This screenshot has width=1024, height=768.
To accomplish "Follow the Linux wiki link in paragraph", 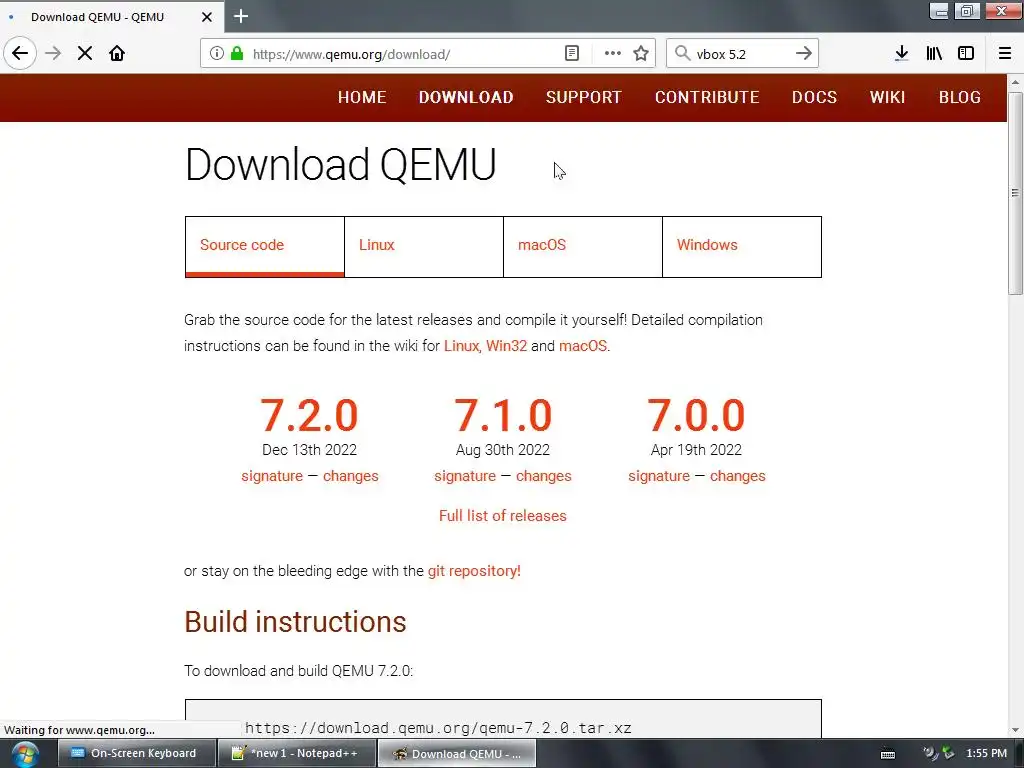I will (462, 346).
